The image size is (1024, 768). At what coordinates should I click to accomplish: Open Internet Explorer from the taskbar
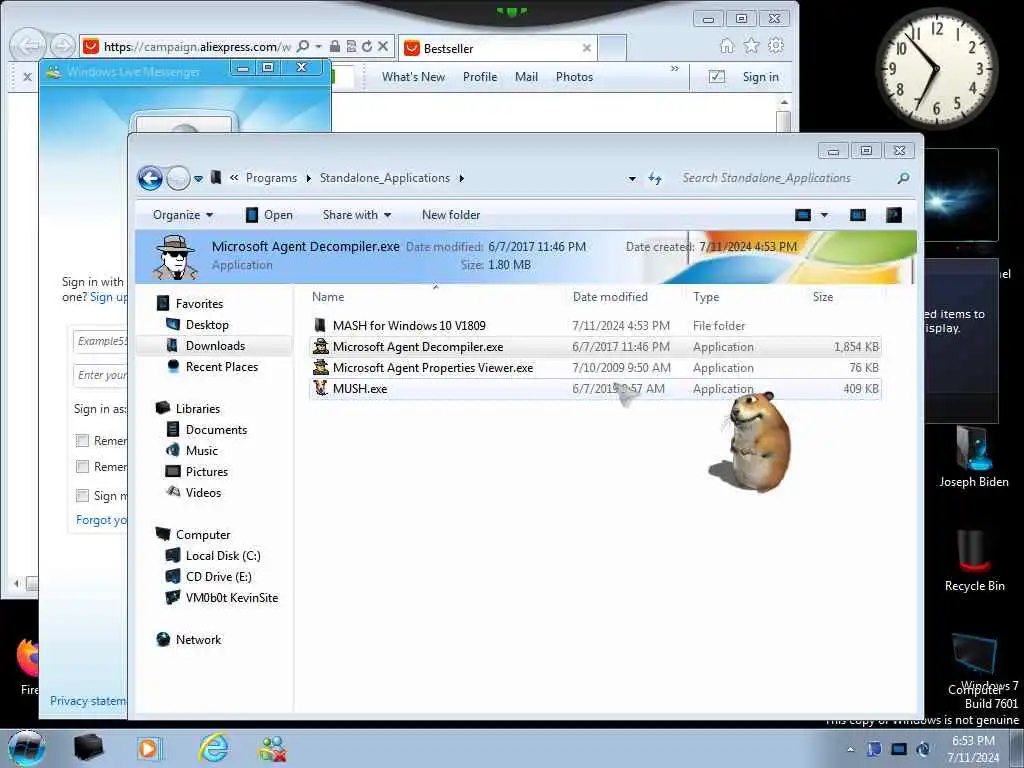[214, 749]
